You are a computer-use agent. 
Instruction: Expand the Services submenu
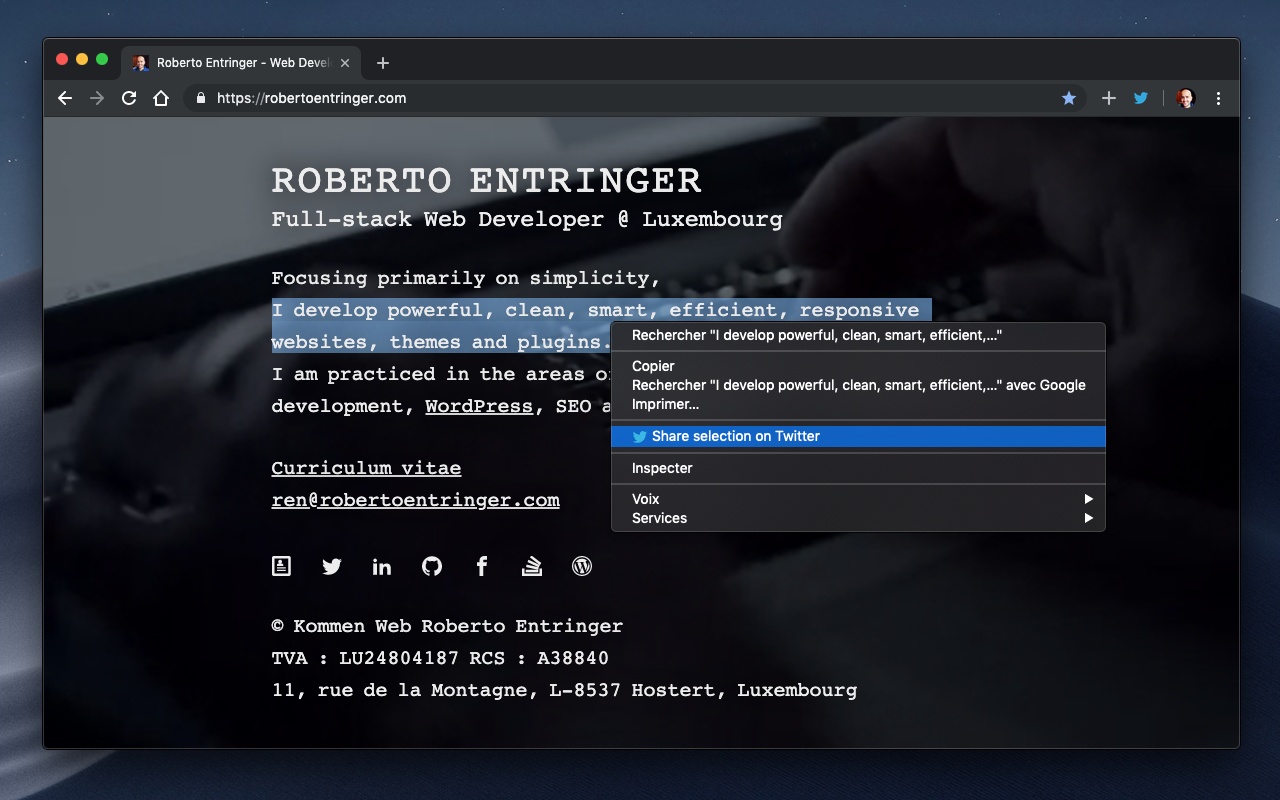(858, 518)
